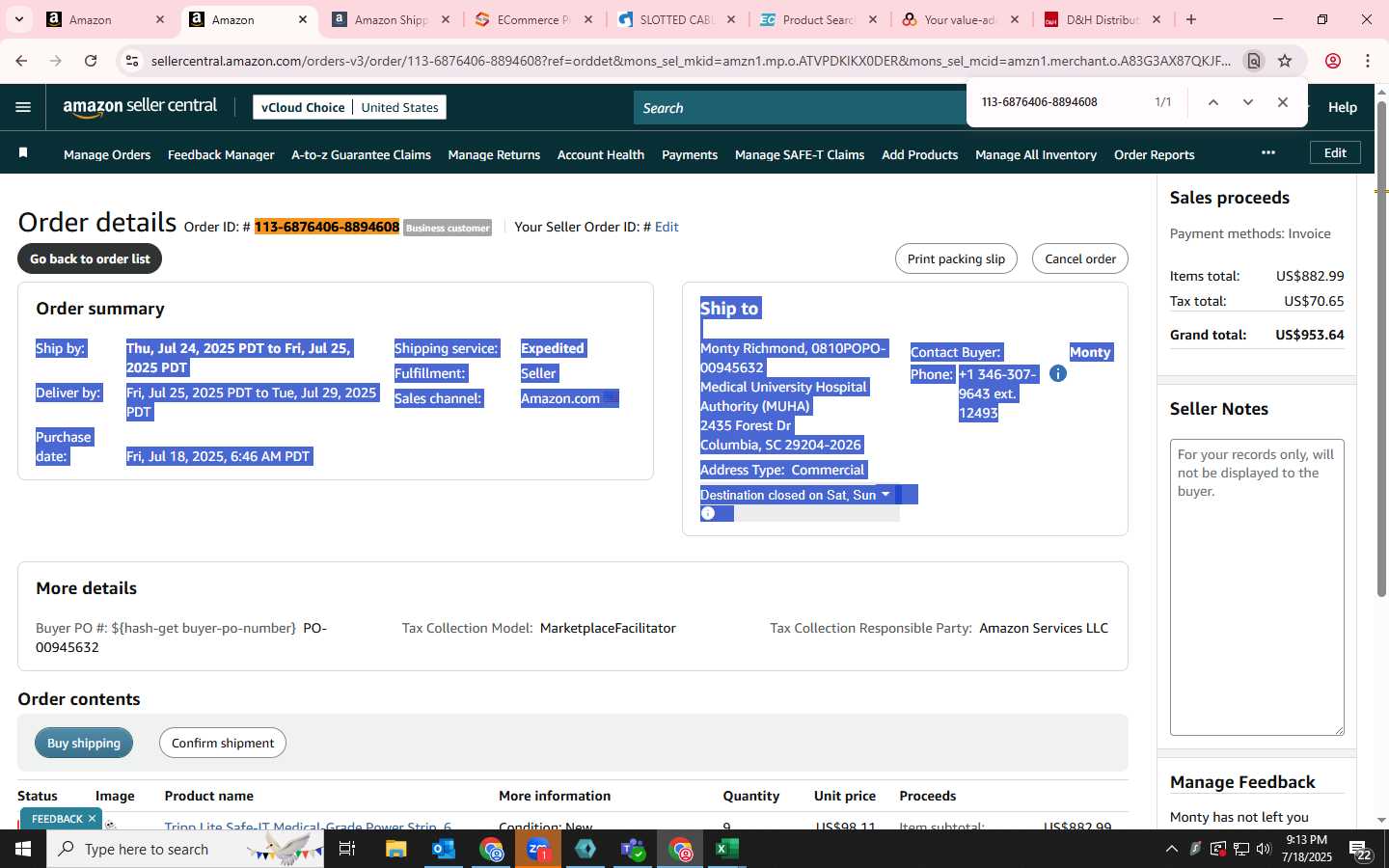Go to next find-in-page match
Image resolution: width=1389 pixels, height=868 pixels.
tap(1248, 102)
